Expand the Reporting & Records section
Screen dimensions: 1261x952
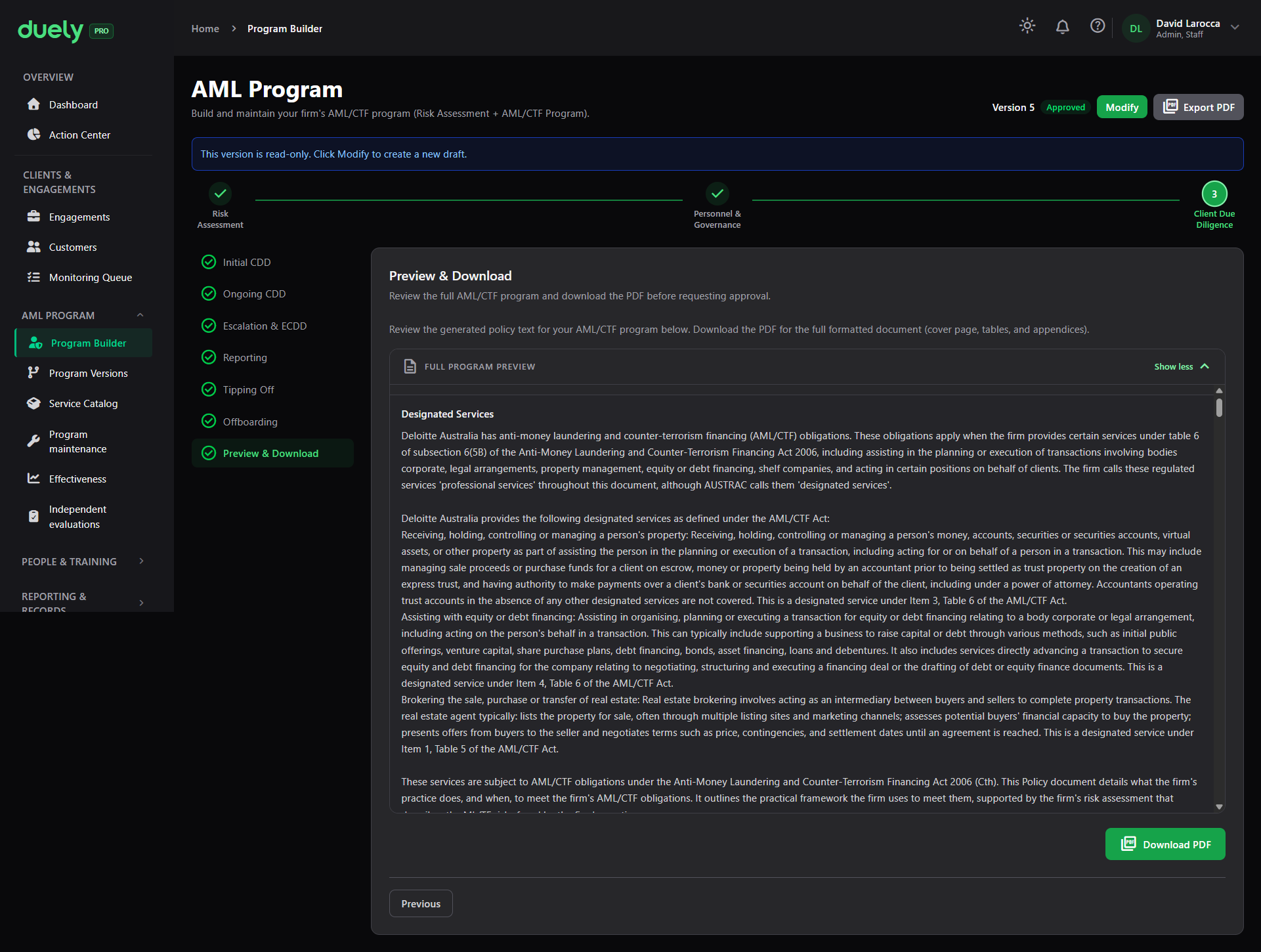[x=83, y=602]
